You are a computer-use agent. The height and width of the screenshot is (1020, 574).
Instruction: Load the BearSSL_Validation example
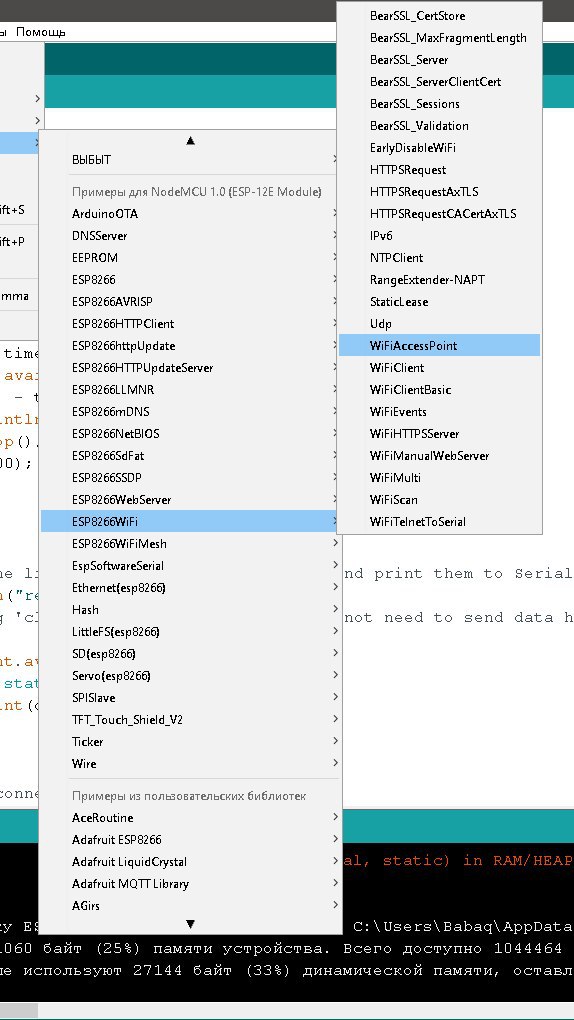(x=439, y=126)
